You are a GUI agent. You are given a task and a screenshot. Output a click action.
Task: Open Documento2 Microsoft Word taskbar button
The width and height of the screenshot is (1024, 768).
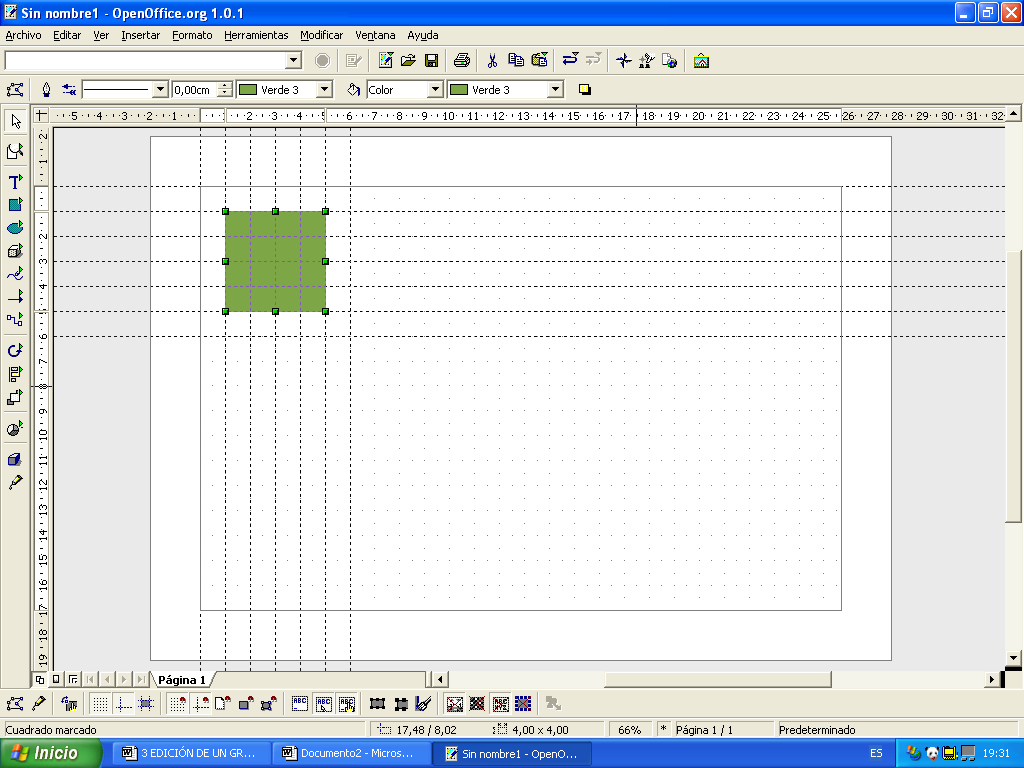point(350,753)
